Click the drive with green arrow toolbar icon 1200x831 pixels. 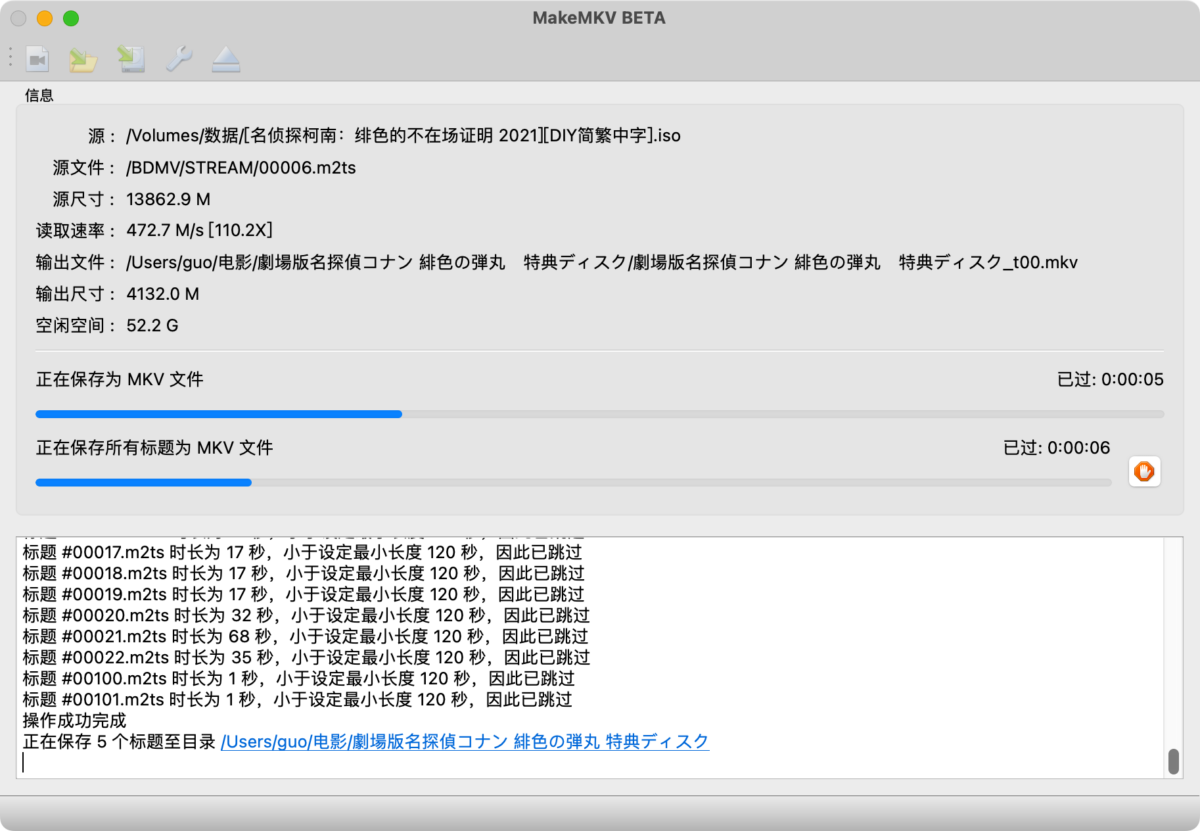pos(131,60)
